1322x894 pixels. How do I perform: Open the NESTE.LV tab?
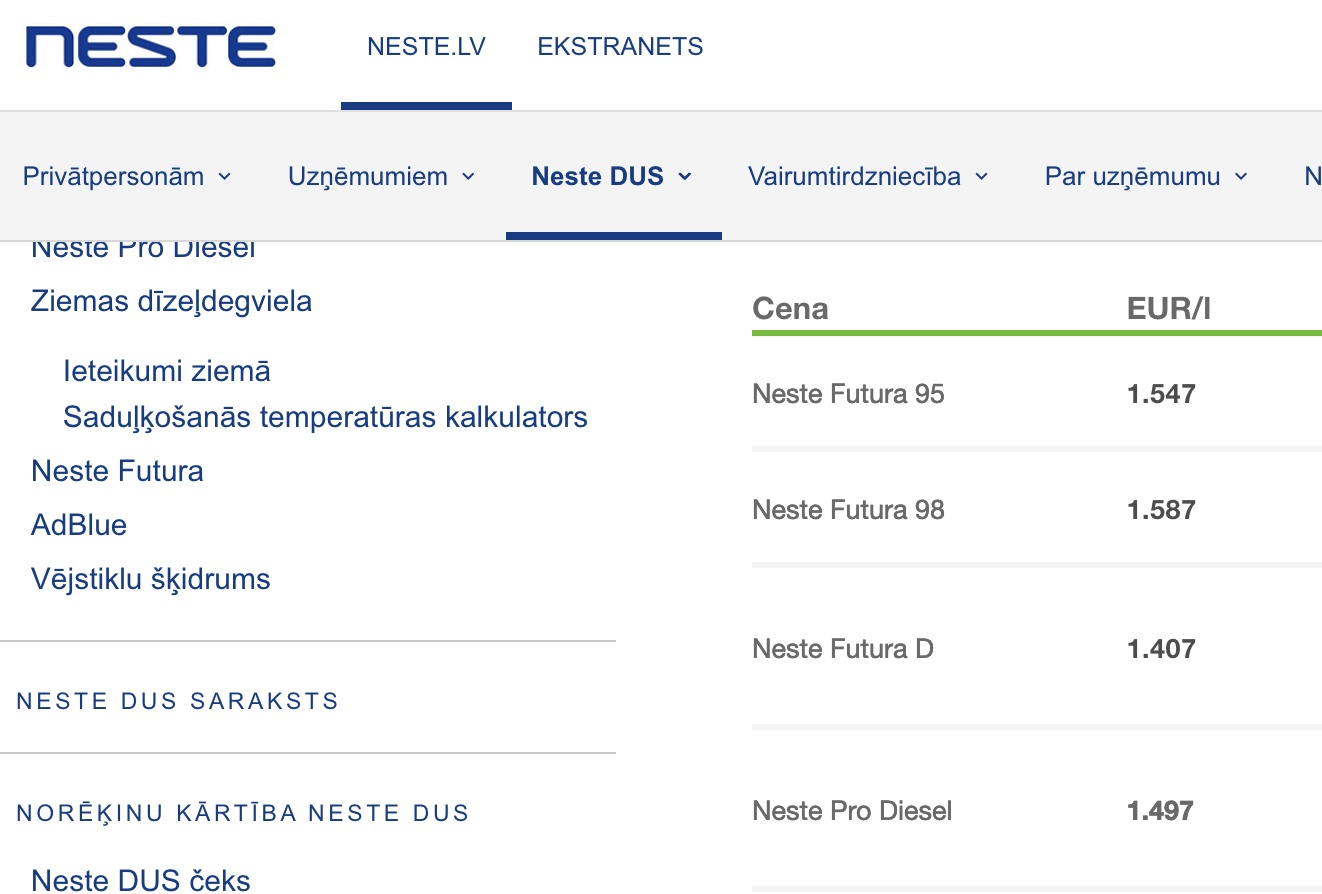(426, 47)
